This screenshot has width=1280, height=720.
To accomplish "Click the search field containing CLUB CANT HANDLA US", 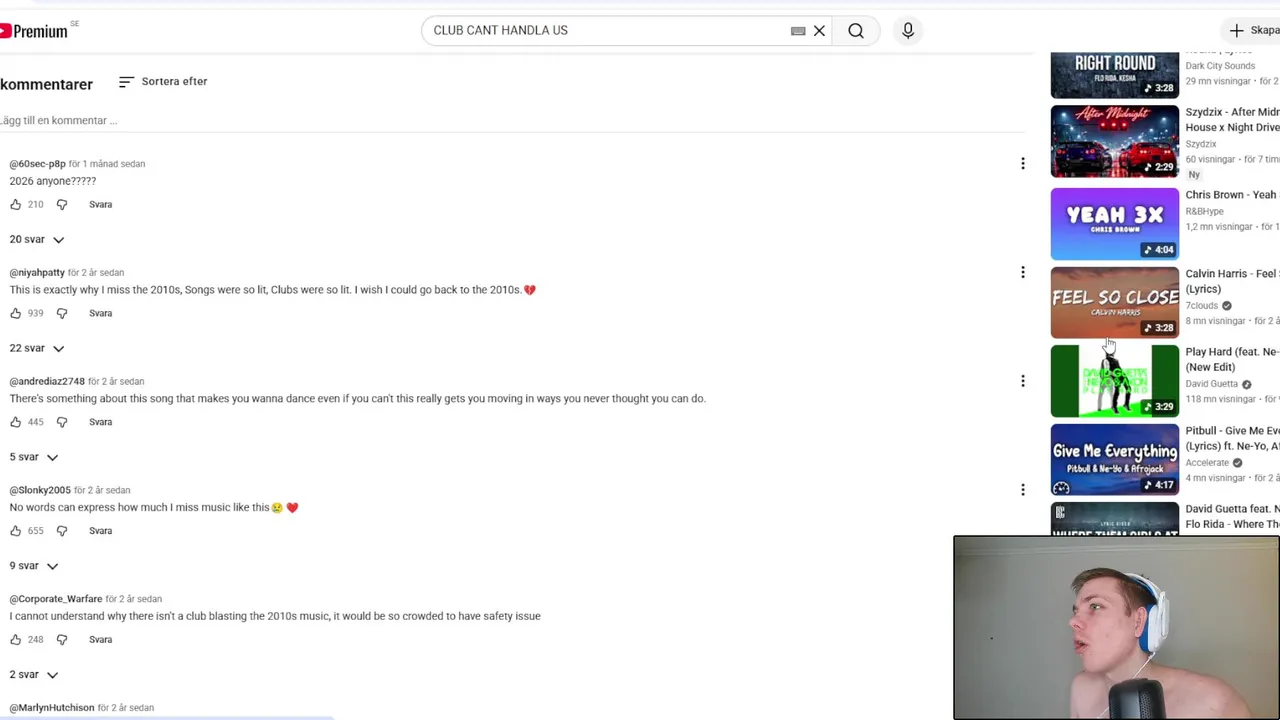I will [605, 31].
